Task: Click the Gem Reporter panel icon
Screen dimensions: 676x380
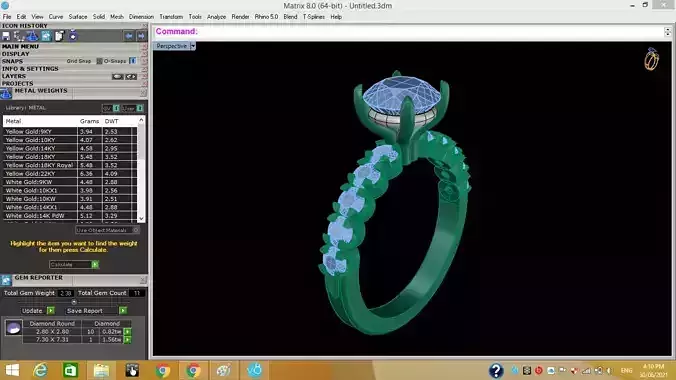Action: [6, 280]
